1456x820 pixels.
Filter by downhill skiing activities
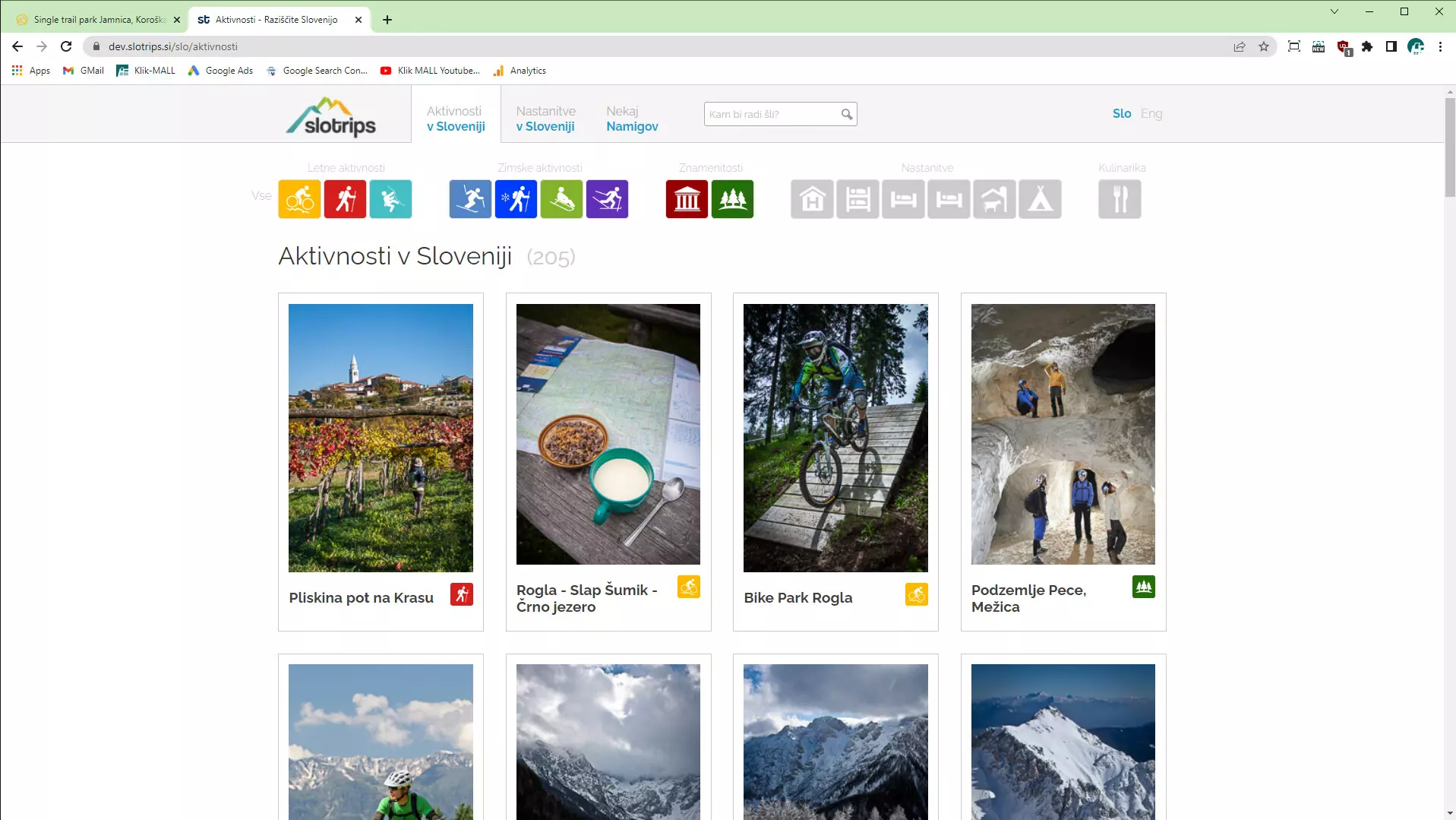[470, 199]
